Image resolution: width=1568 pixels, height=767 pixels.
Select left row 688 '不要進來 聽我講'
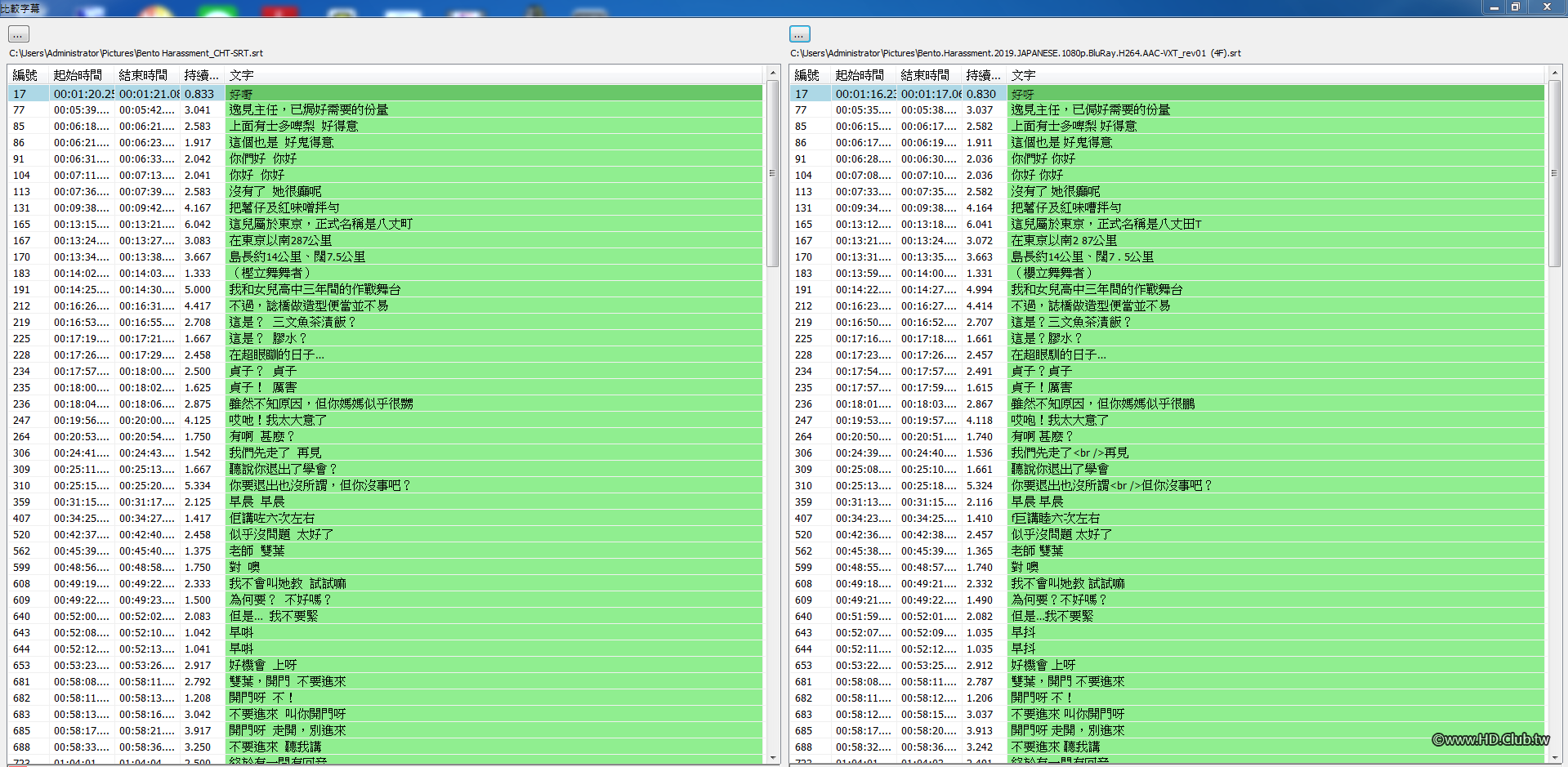[385, 747]
